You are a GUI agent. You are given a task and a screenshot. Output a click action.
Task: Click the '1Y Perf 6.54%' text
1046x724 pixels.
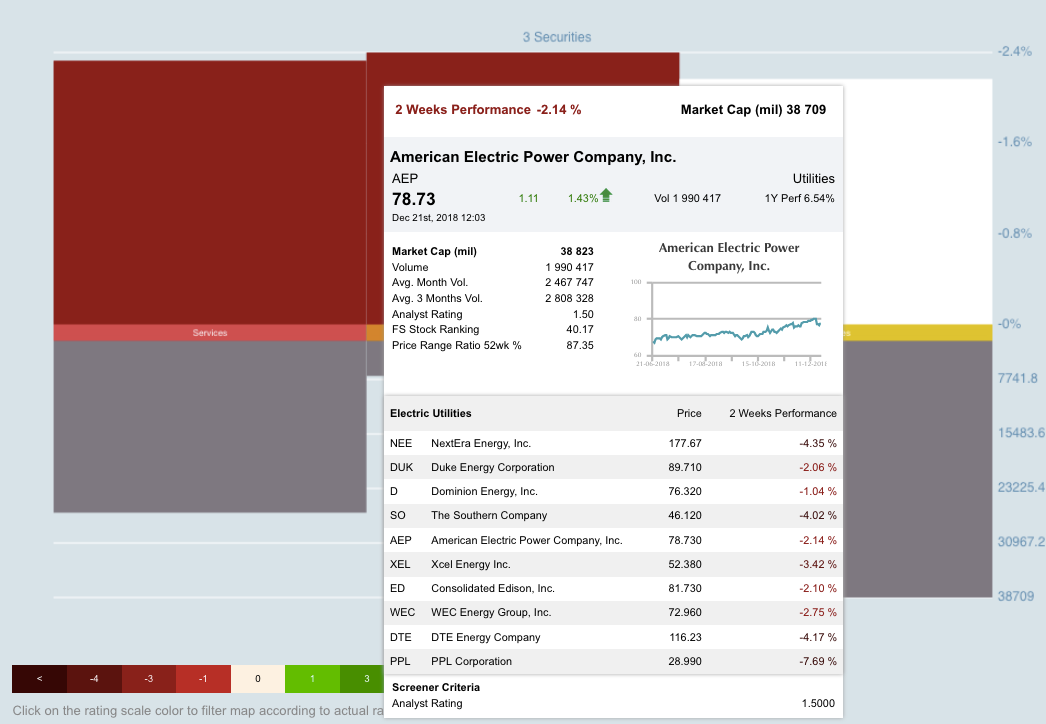799,198
